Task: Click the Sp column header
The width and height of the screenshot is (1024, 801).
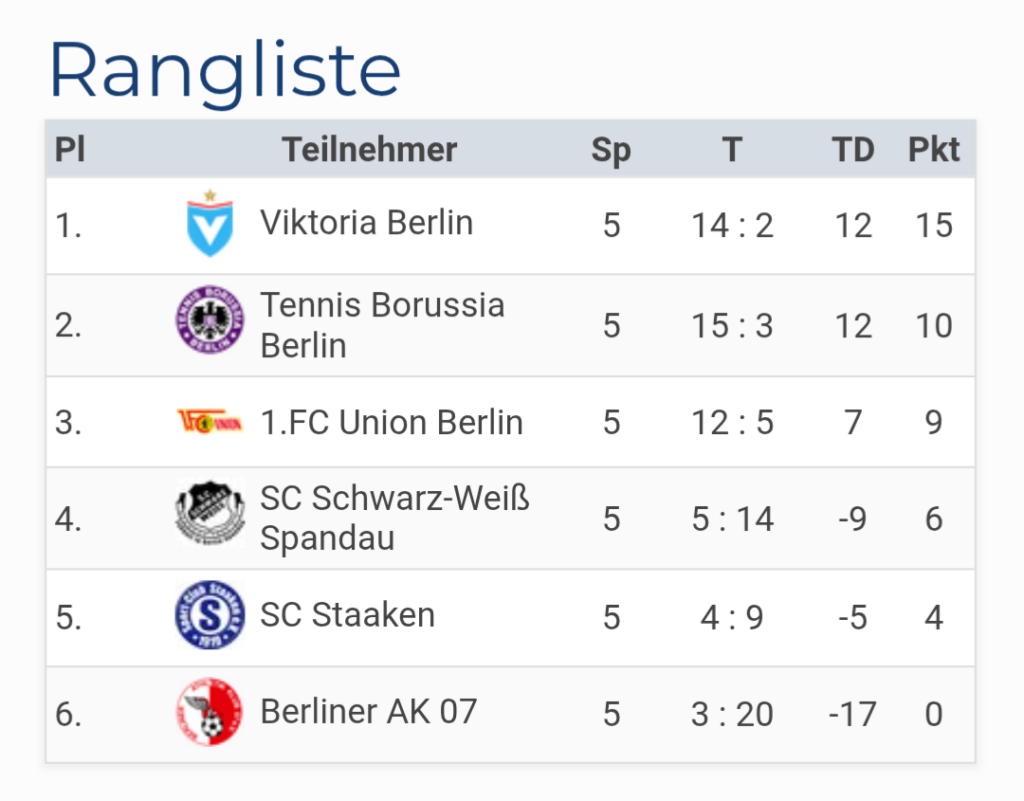Action: (611, 150)
